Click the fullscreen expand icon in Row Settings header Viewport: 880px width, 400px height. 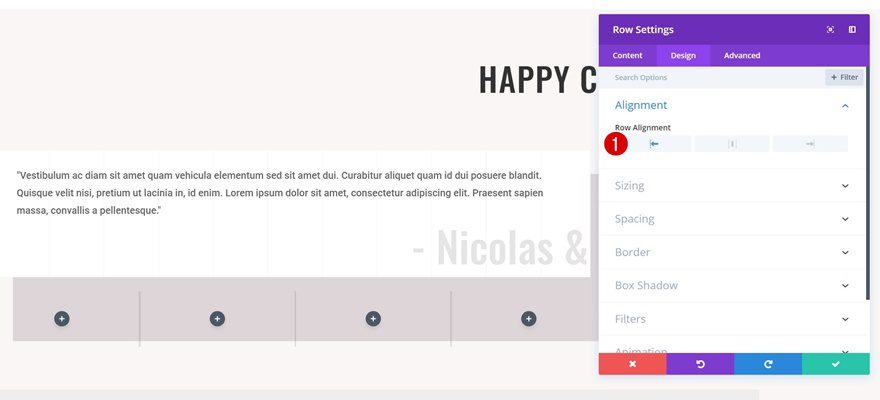click(x=830, y=30)
